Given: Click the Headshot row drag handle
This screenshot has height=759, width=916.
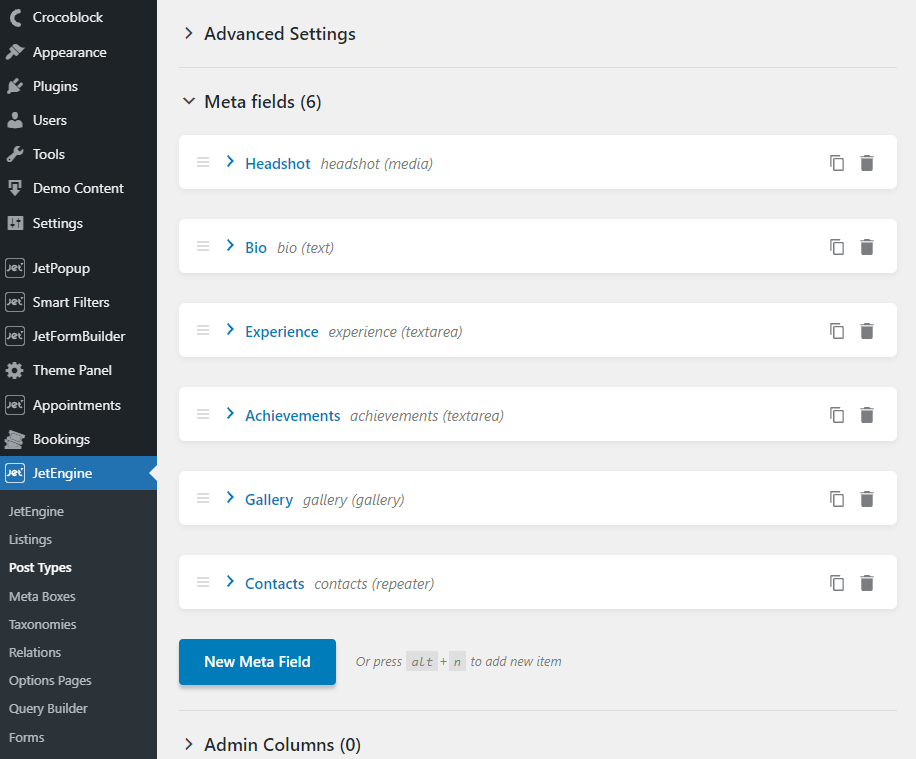Looking at the screenshot, I should click(203, 162).
